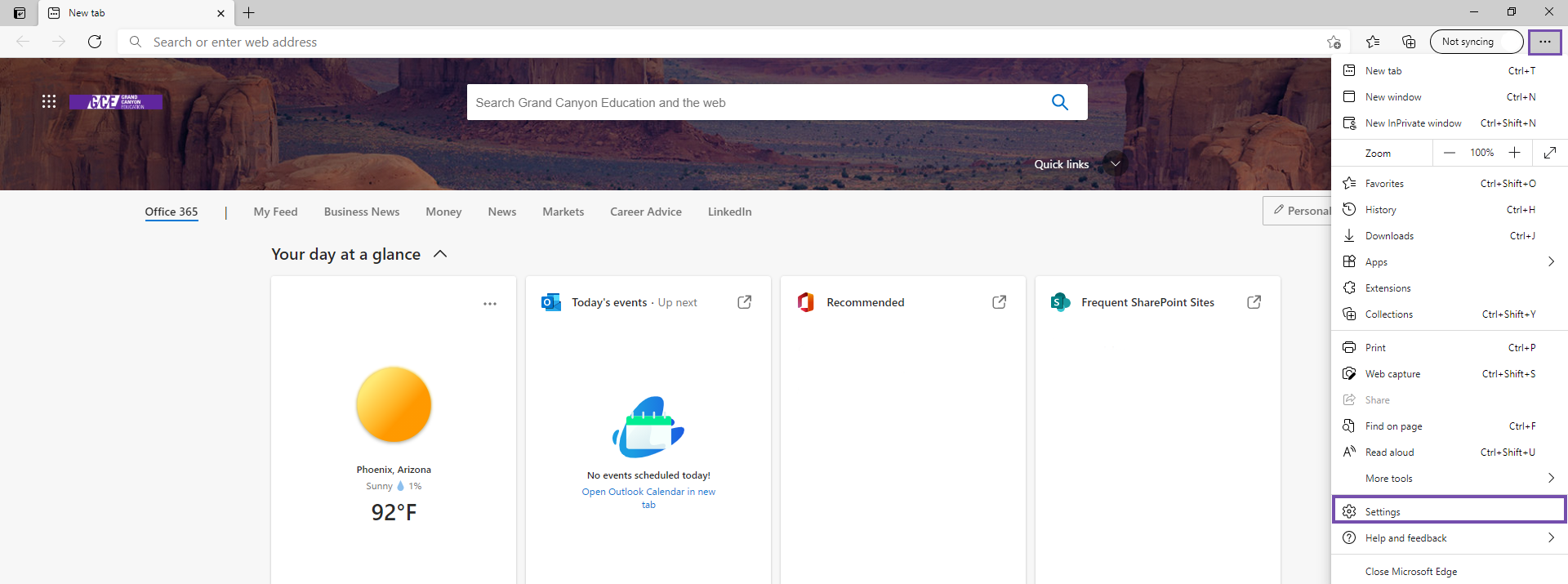The image size is (1568, 584).
Task: Open Downloads from the menu
Action: (1449, 236)
